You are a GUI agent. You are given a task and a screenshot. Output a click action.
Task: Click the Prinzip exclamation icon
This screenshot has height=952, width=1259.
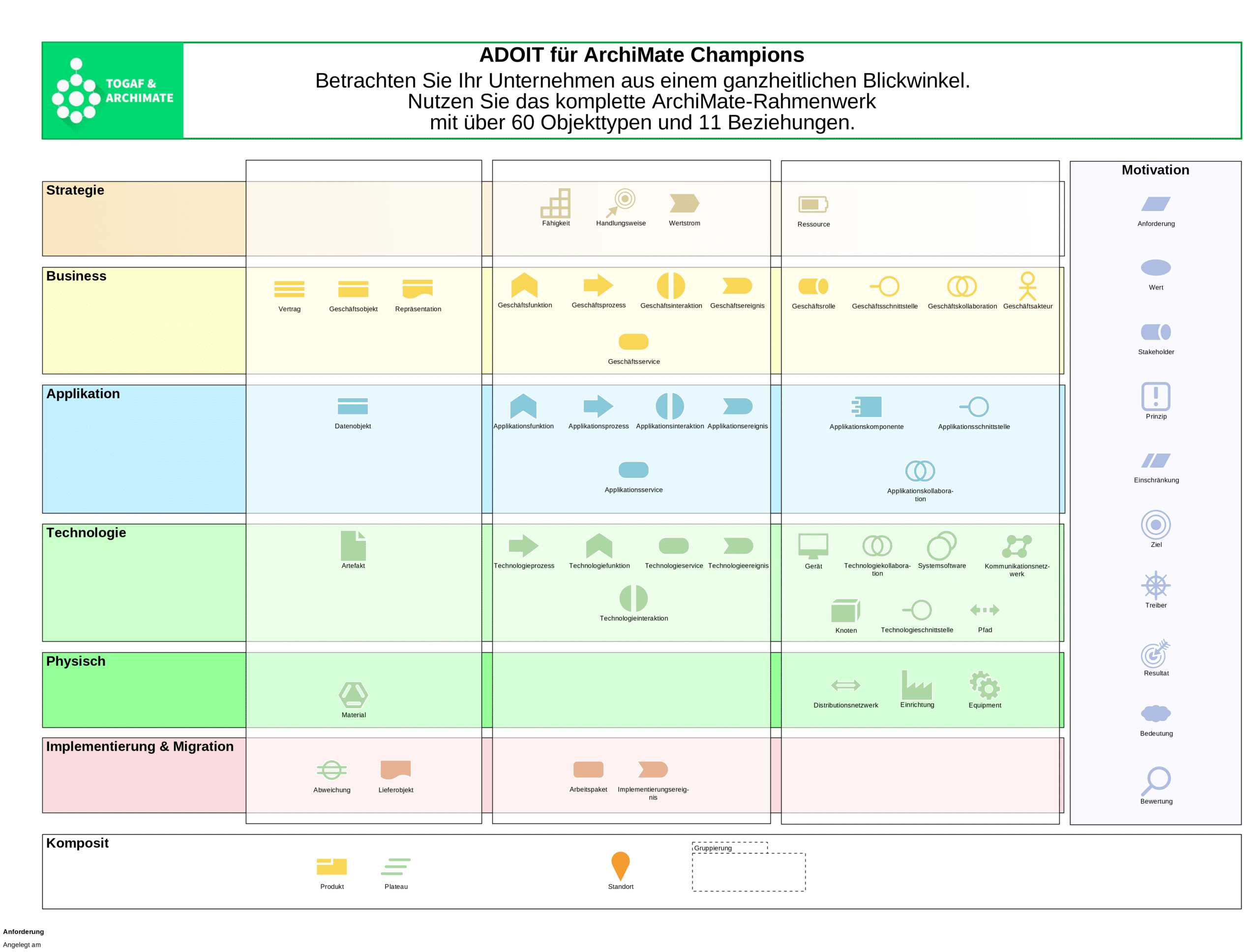point(1155,396)
